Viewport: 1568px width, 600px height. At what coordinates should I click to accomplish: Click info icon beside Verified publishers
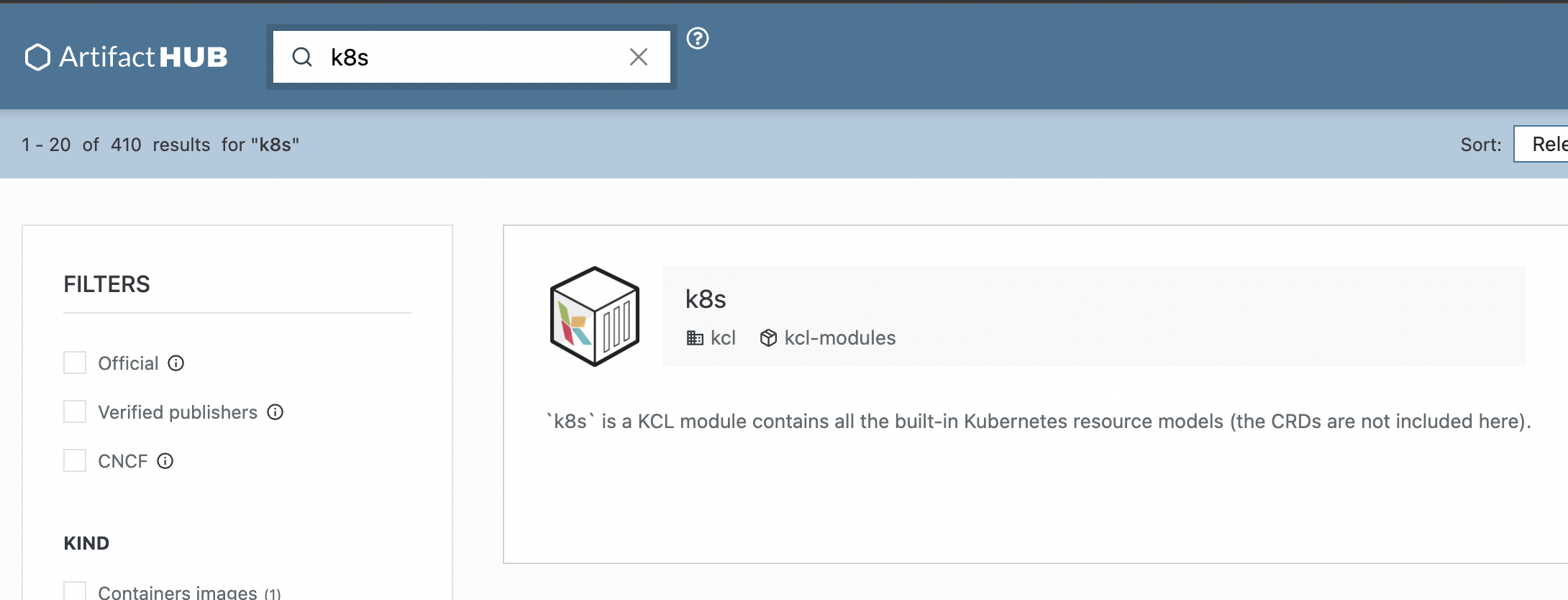[x=275, y=412]
